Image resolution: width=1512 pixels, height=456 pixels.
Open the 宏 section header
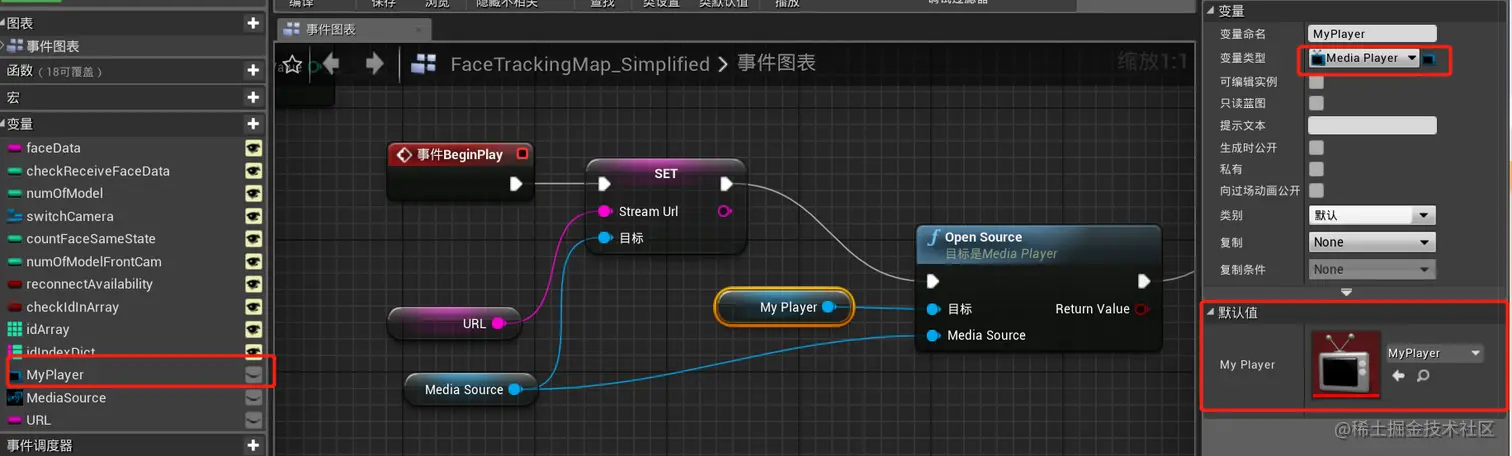(x=134, y=97)
